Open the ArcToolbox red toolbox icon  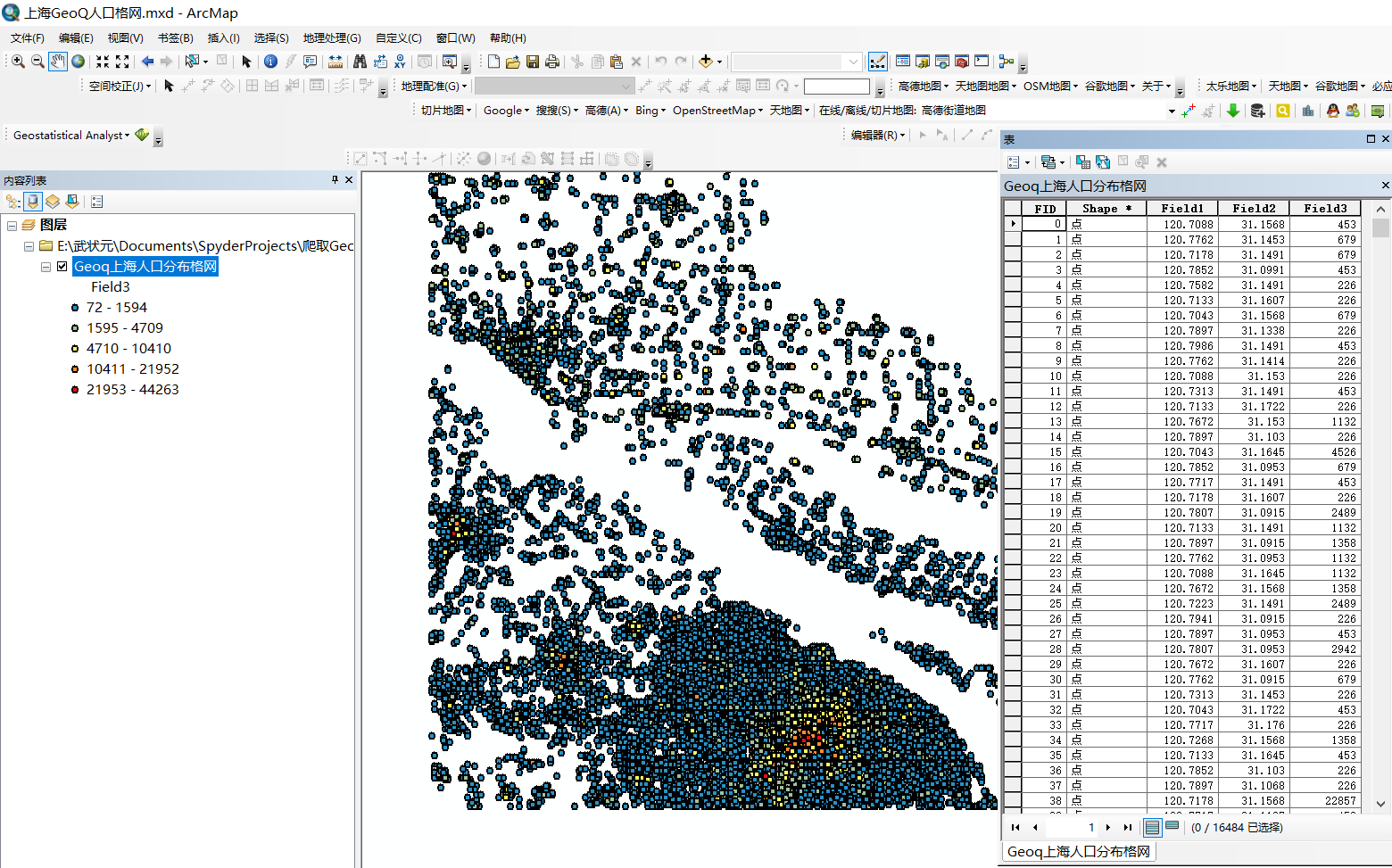click(962, 62)
